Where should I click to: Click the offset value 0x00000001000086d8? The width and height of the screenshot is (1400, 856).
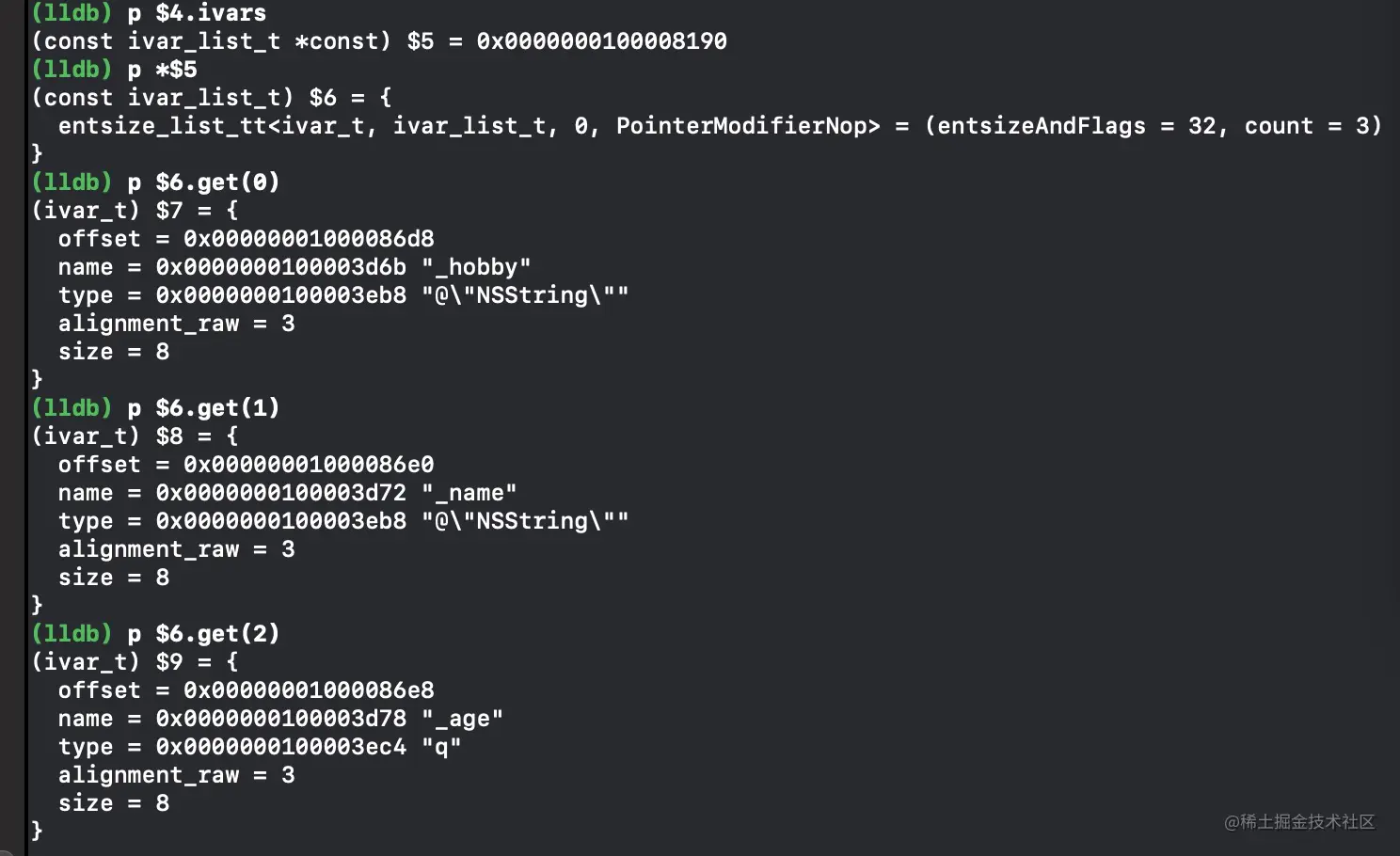[x=309, y=239]
